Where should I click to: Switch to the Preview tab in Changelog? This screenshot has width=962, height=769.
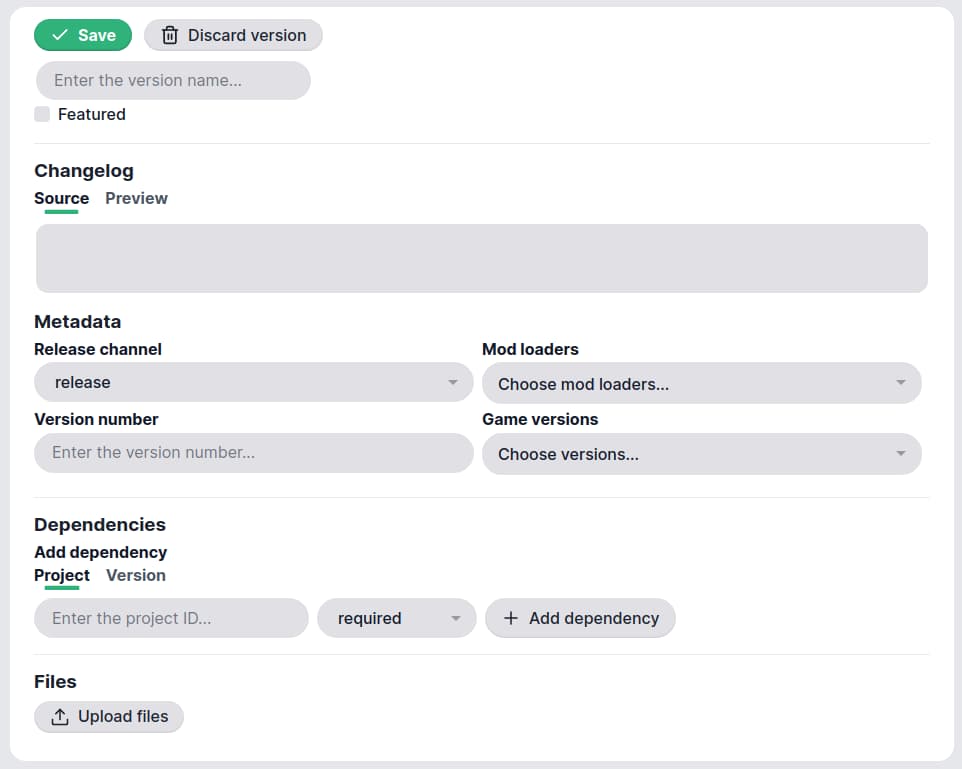click(x=136, y=198)
